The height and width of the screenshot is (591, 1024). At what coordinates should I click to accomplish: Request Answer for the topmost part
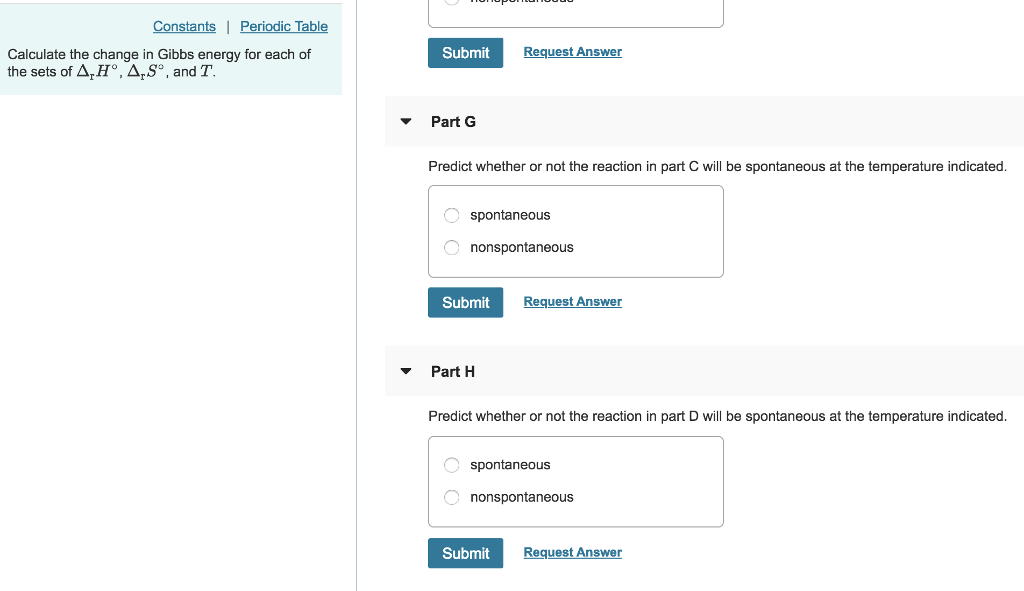pyautogui.click(x=572, y=51)
